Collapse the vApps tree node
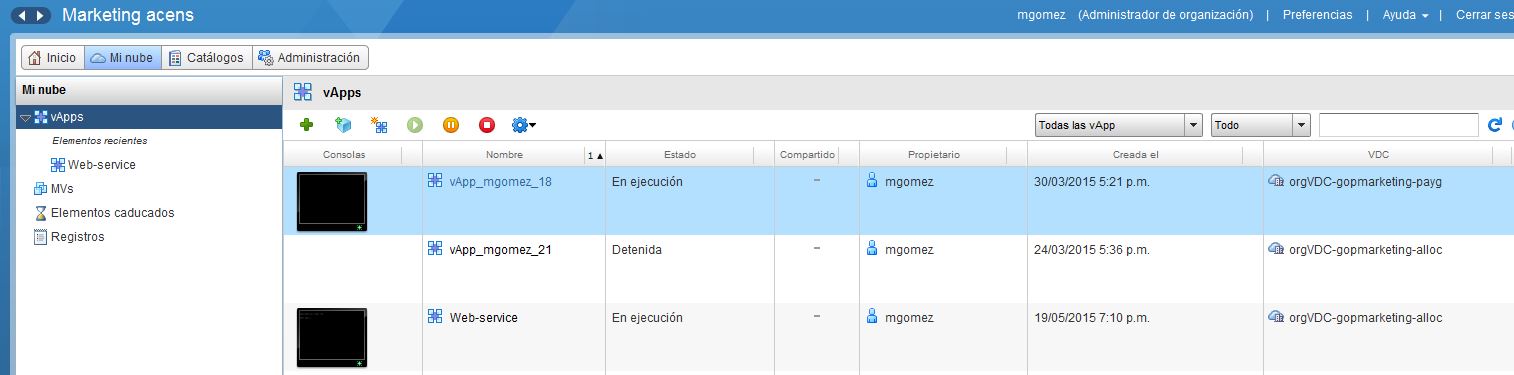The height and width of the screenshot is (375, 1514). click(x=24, y=118)
